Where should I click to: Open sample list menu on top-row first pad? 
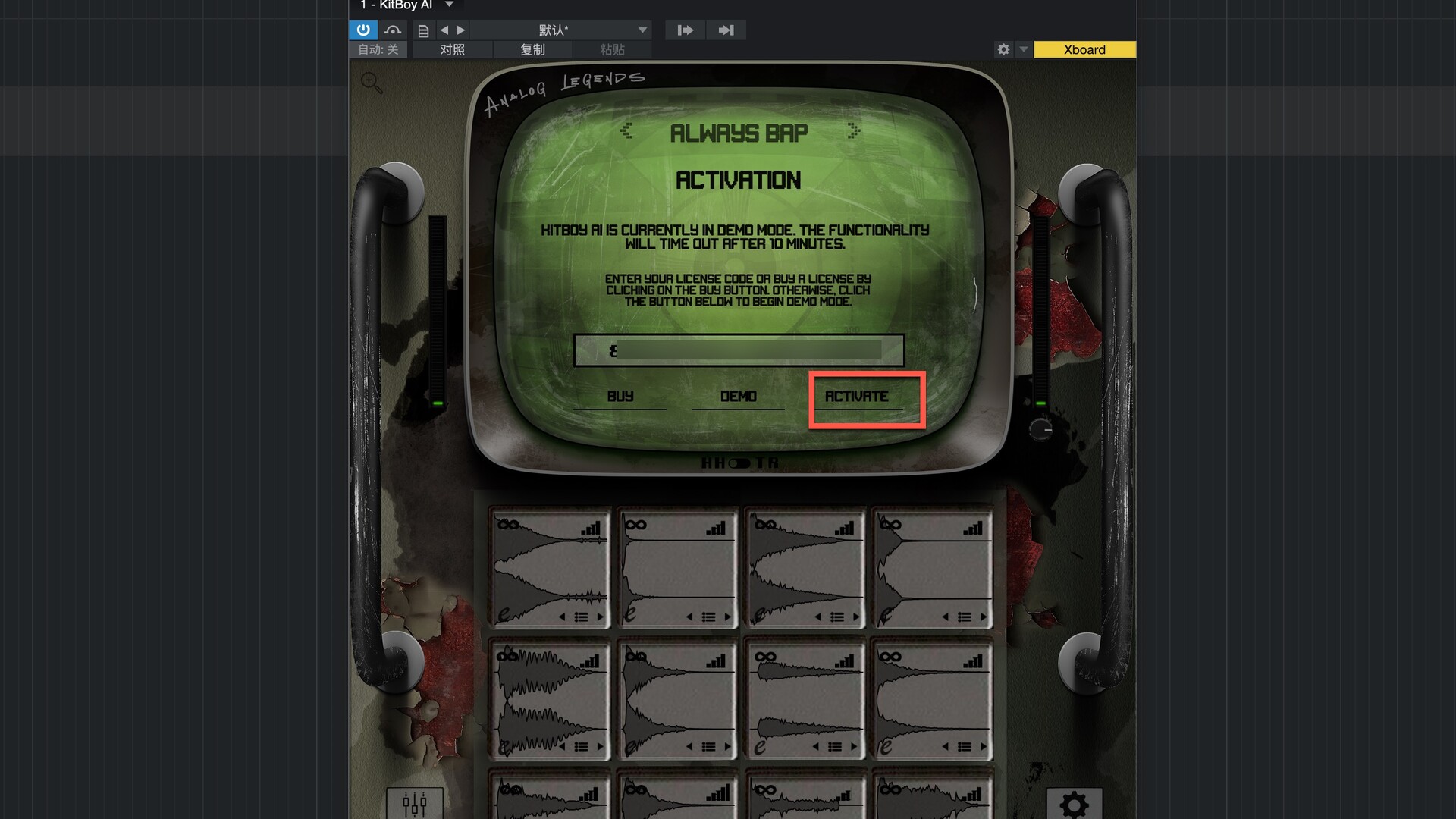(x=581, y=617)
